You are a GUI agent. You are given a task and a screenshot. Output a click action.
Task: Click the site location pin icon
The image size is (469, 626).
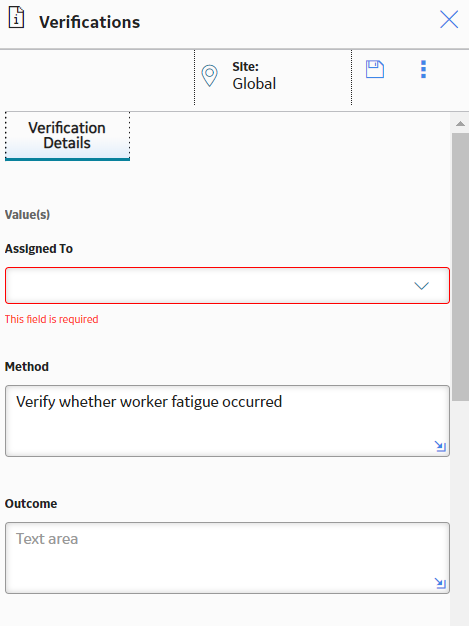pyautogui.click(x=210, y=76)
